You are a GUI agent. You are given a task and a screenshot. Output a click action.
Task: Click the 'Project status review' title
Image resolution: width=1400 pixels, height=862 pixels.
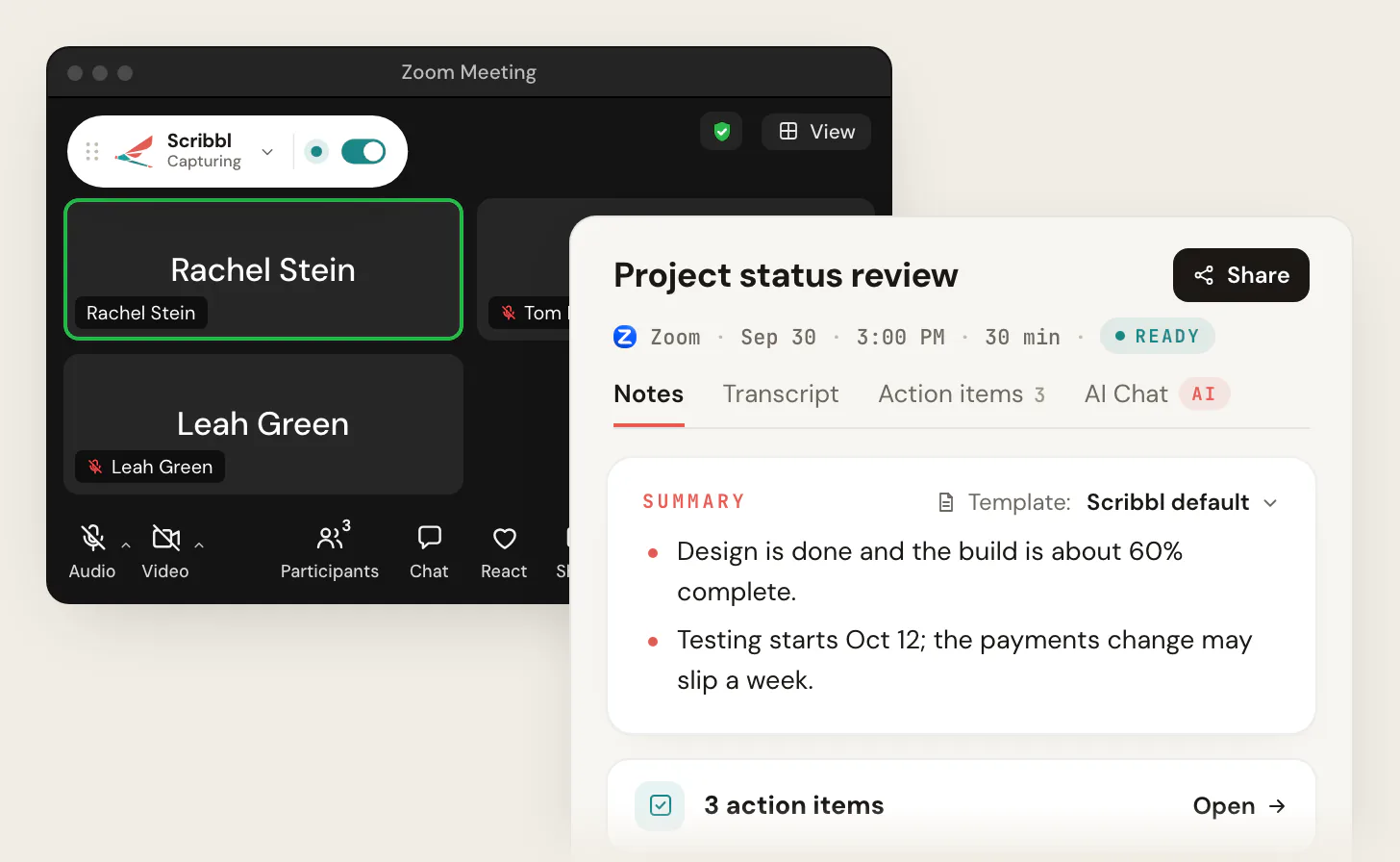(x=786, y=275)
